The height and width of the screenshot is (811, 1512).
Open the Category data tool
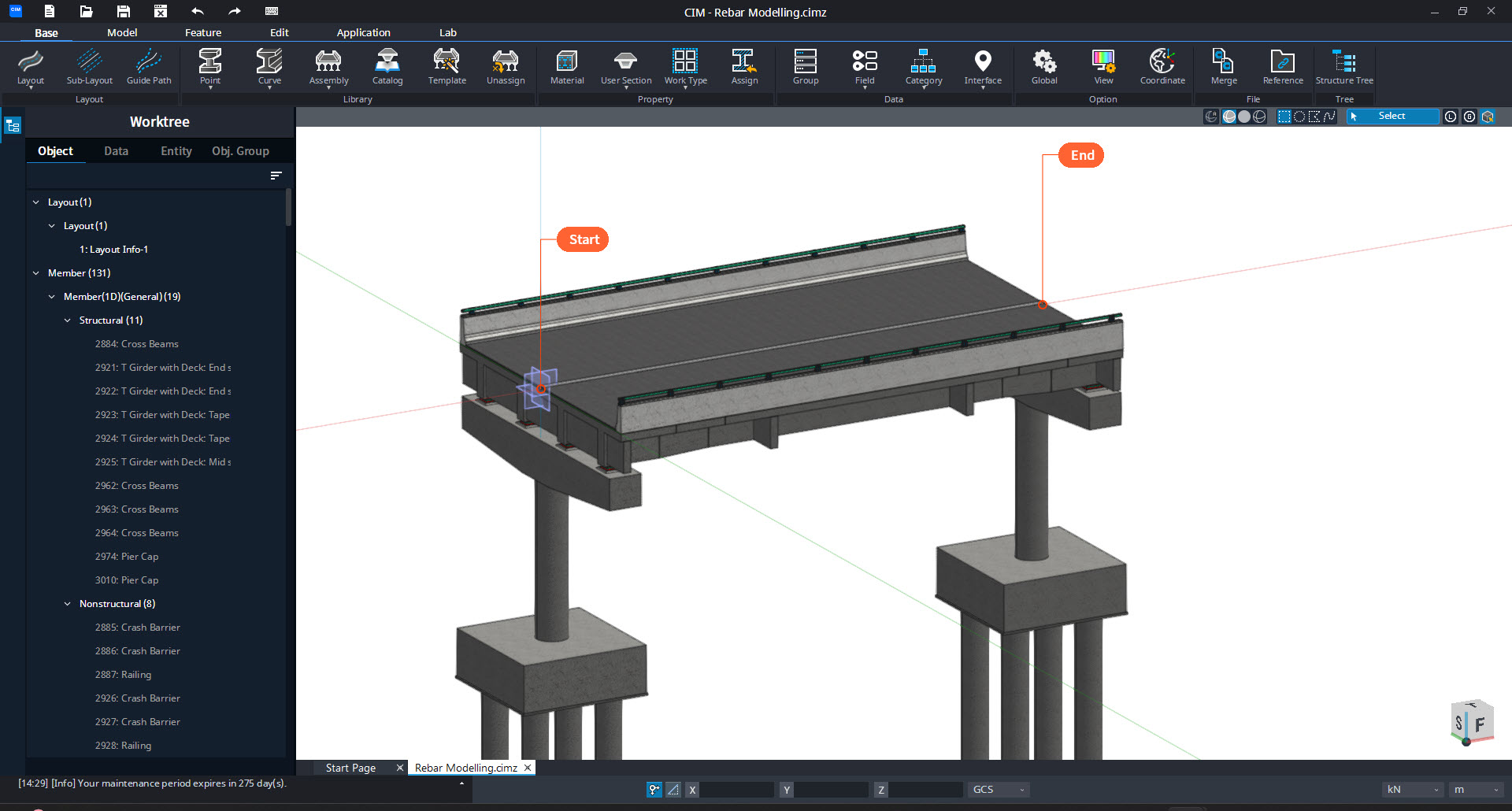pyautogui.click(x=924, y=68)
